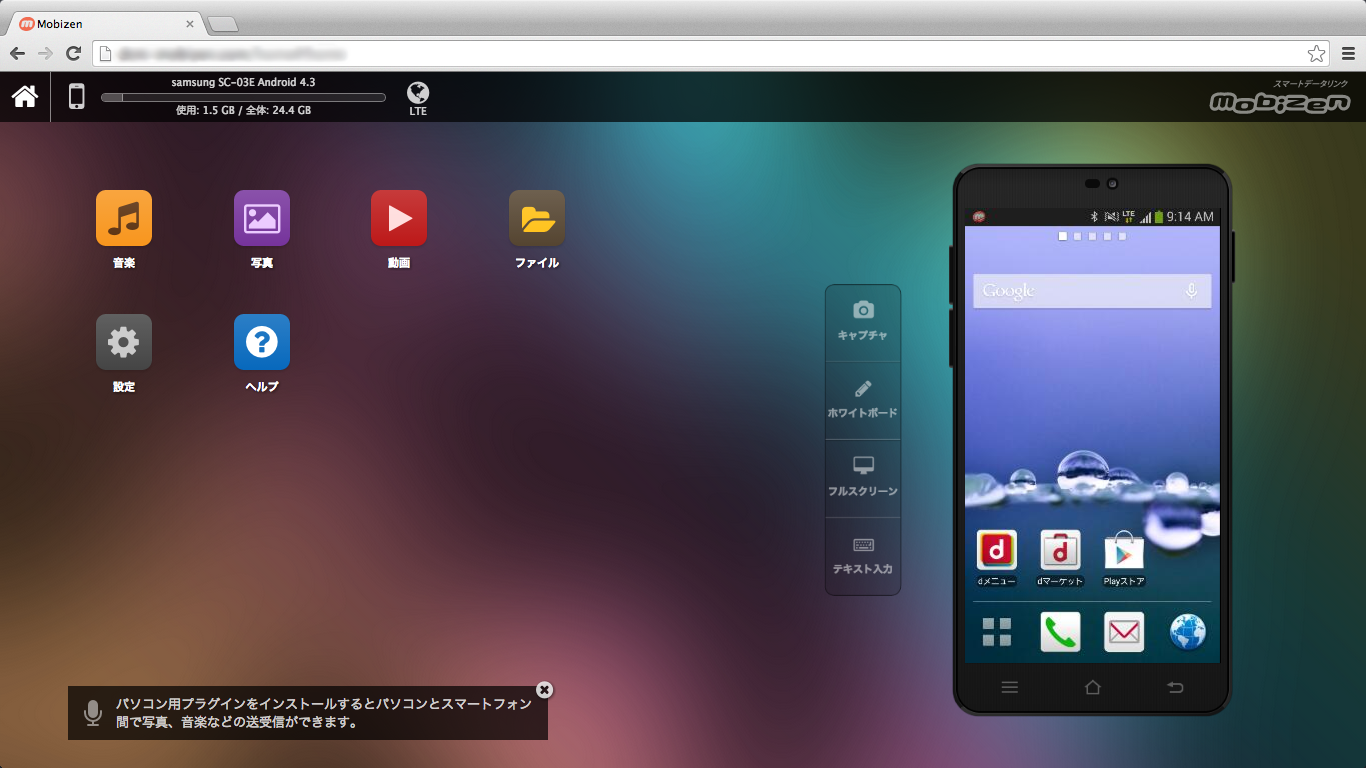
Task: Open the Chrome hamburger menu
Action: (1349, 53)
